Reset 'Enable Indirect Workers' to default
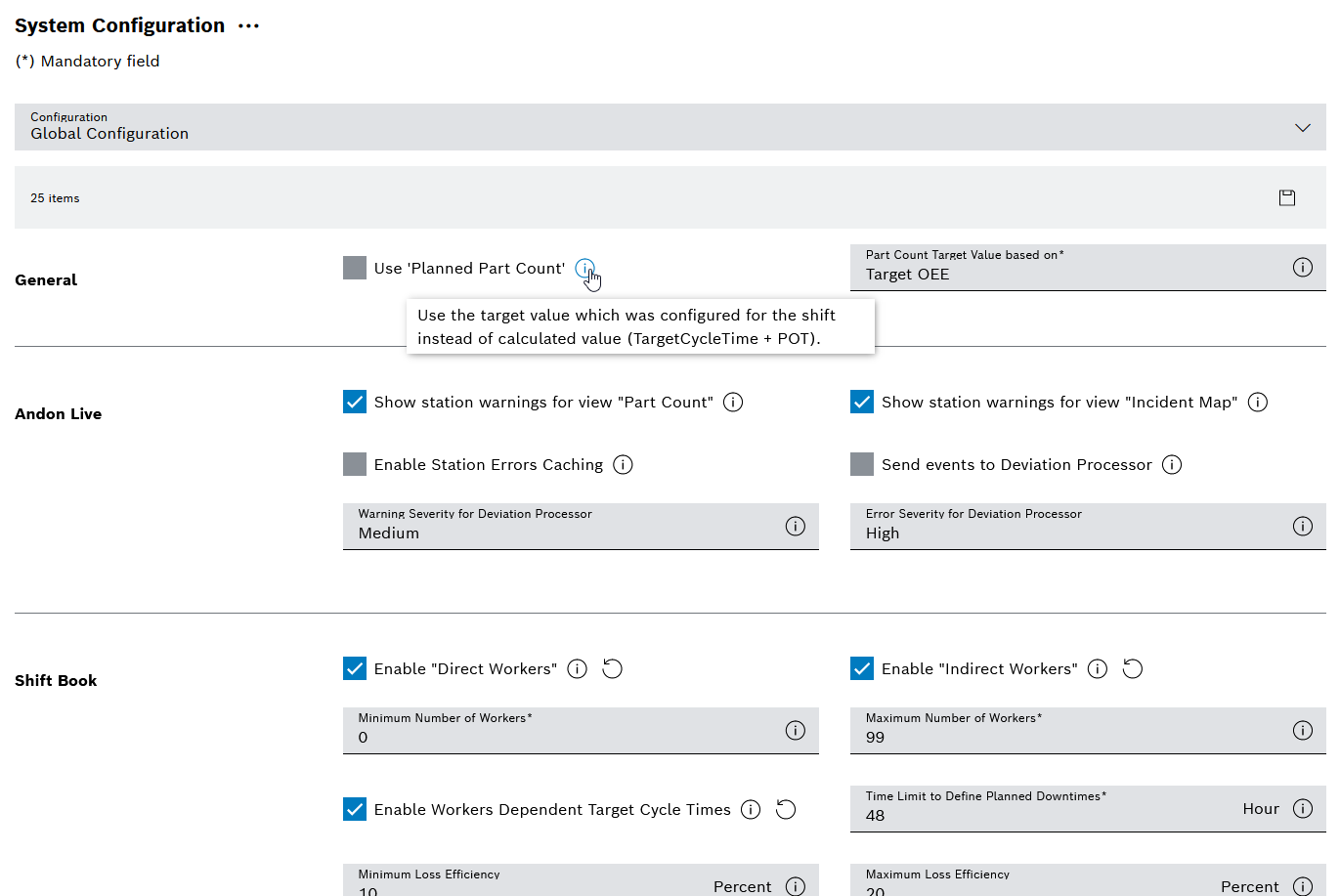Image resolution: width=1340 pixels, height=896 pixels. point(1132,668)
